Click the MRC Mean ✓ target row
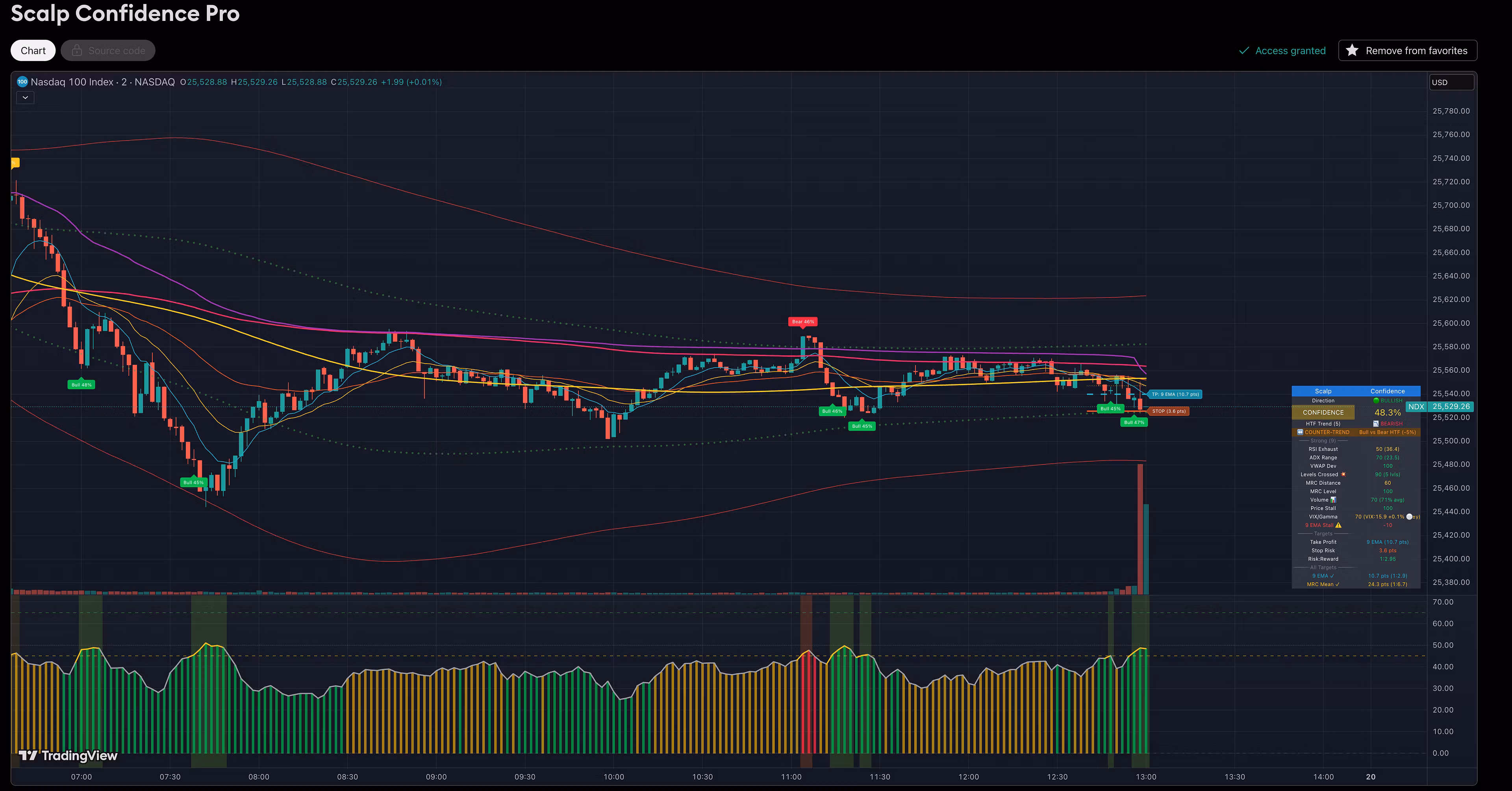Image resolution: width=1512 pixels, height=791 pixels. (x=1323, y=584)
